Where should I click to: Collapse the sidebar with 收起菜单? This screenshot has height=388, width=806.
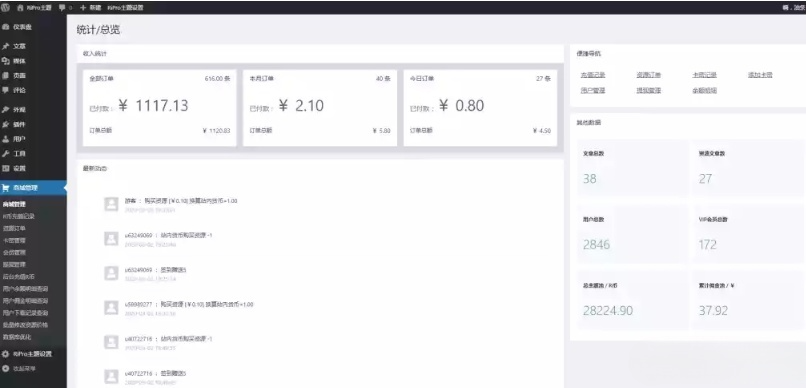(x=24, y=368)
